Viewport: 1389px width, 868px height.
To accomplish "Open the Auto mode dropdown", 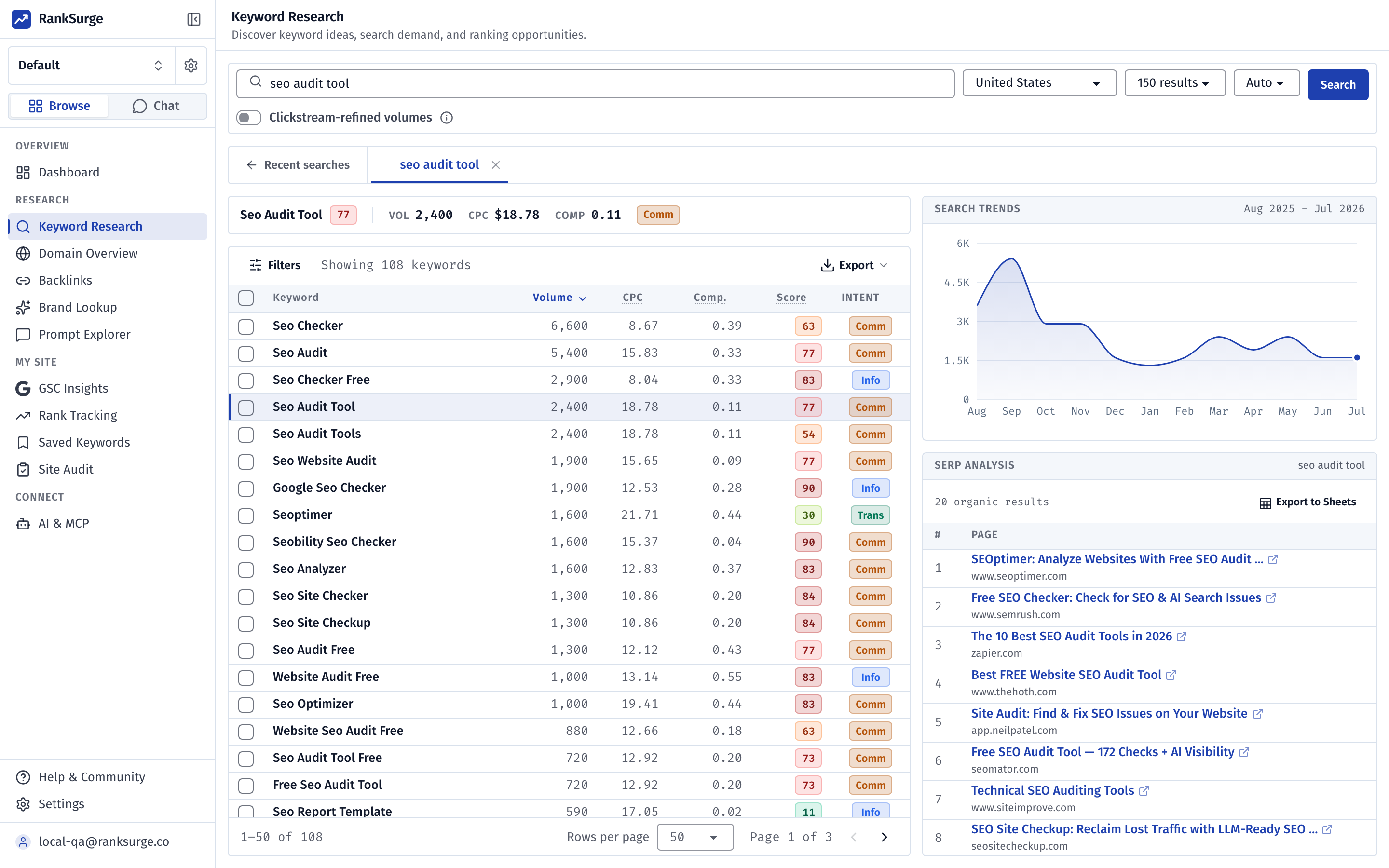I will point(1267,83).
